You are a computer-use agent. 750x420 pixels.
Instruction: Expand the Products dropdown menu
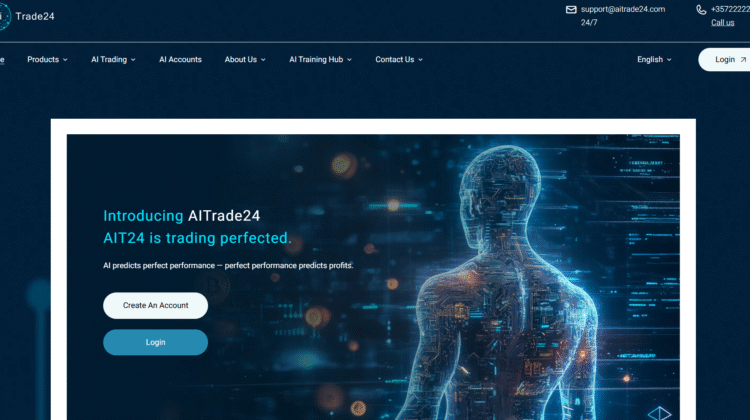click(x=47, y=60)
